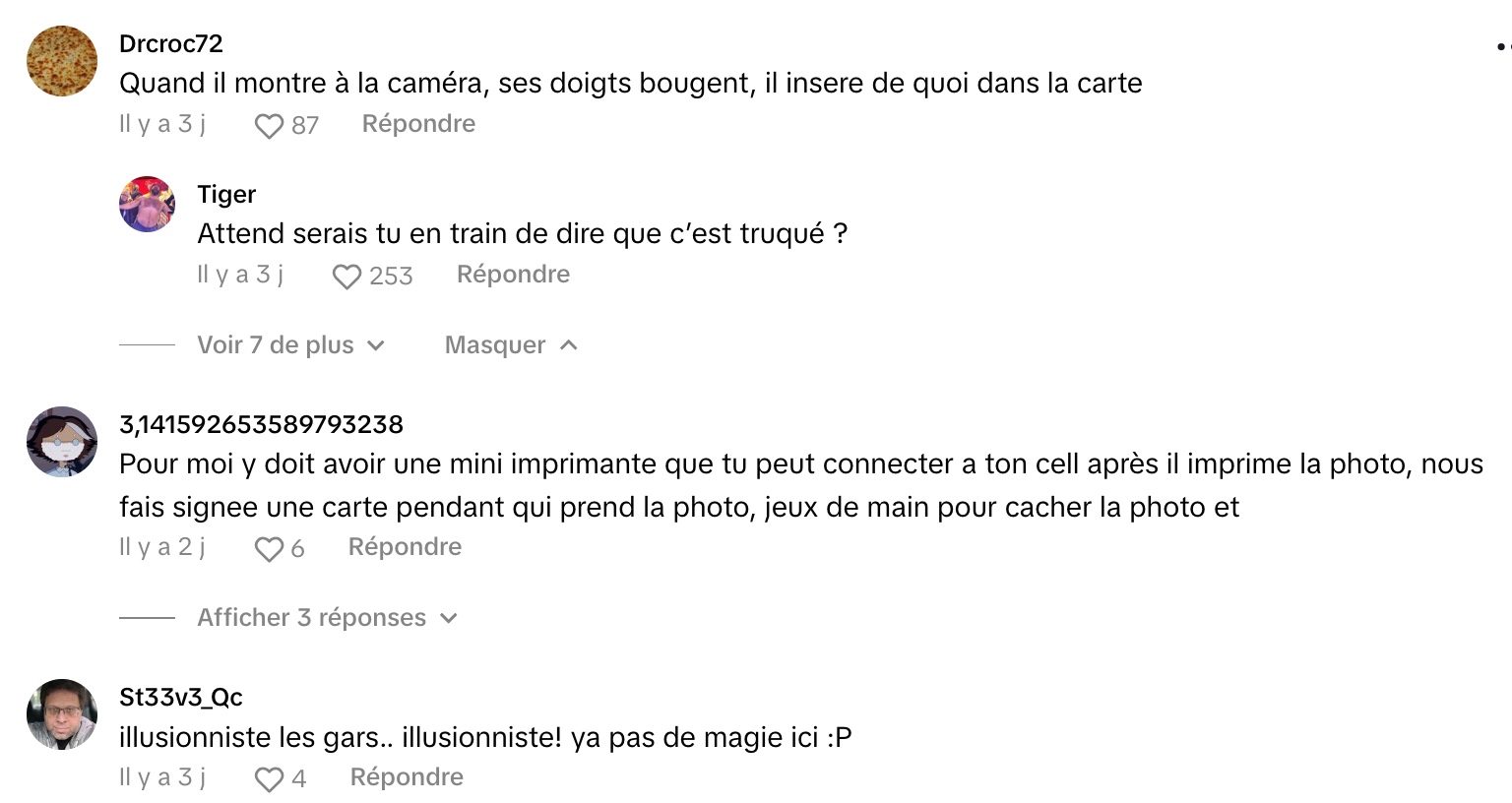1512x803 pixels.
Task: Open the St33v3_Qc username link
Action: tap(181, 698)
